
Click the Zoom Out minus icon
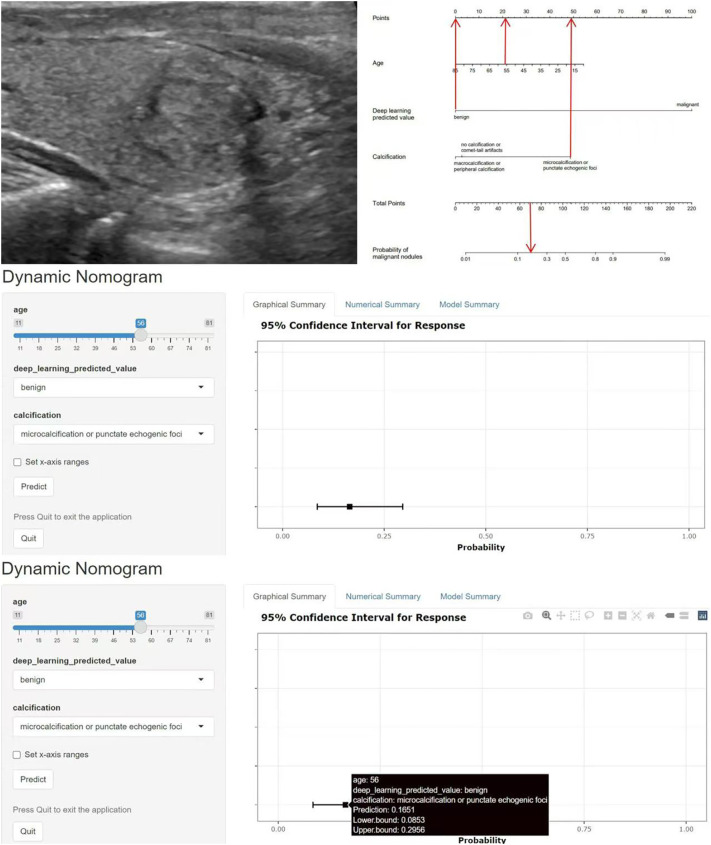622,615
